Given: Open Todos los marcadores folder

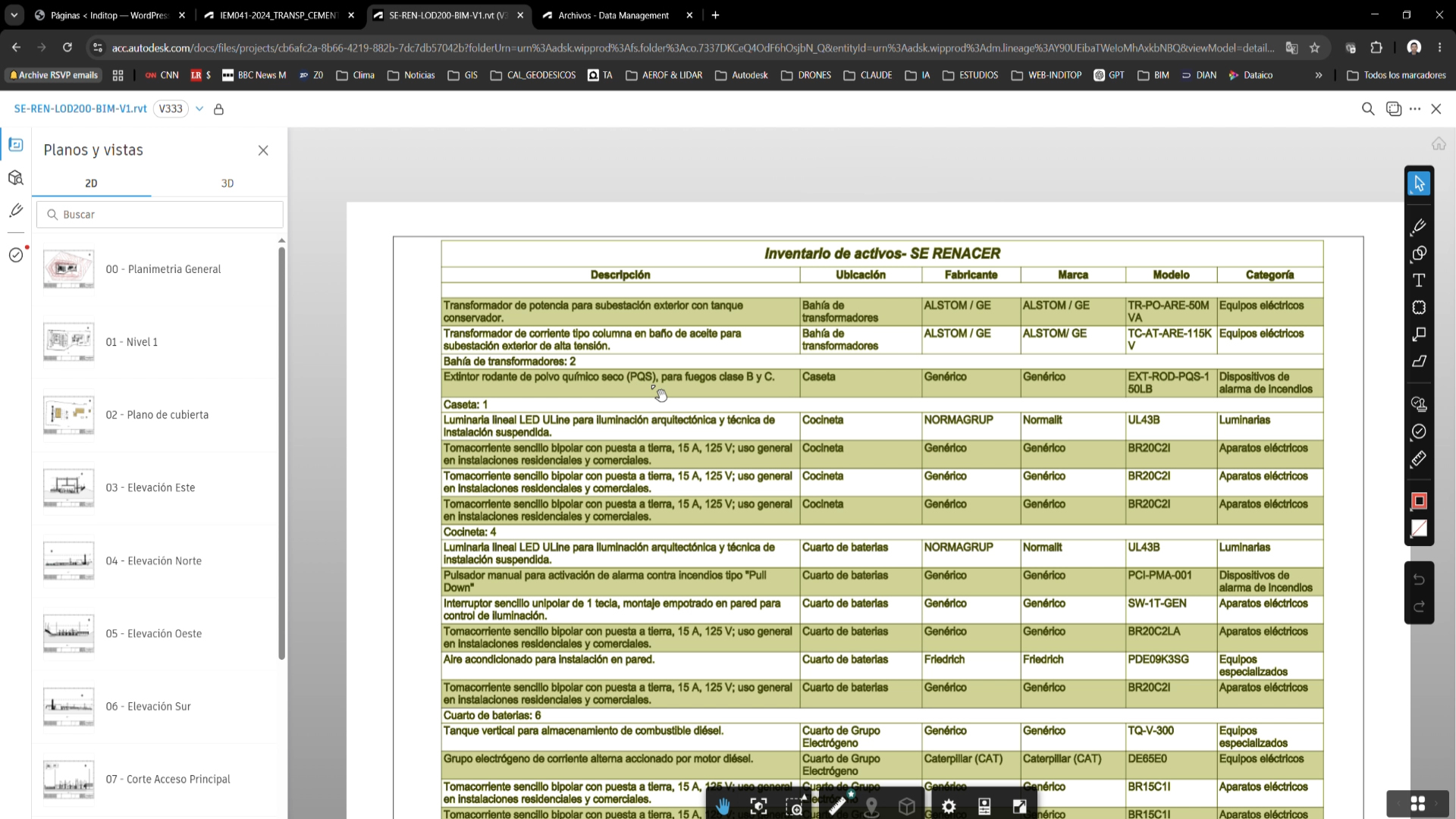Looking at the screenshot, I should coord(1396,75).
